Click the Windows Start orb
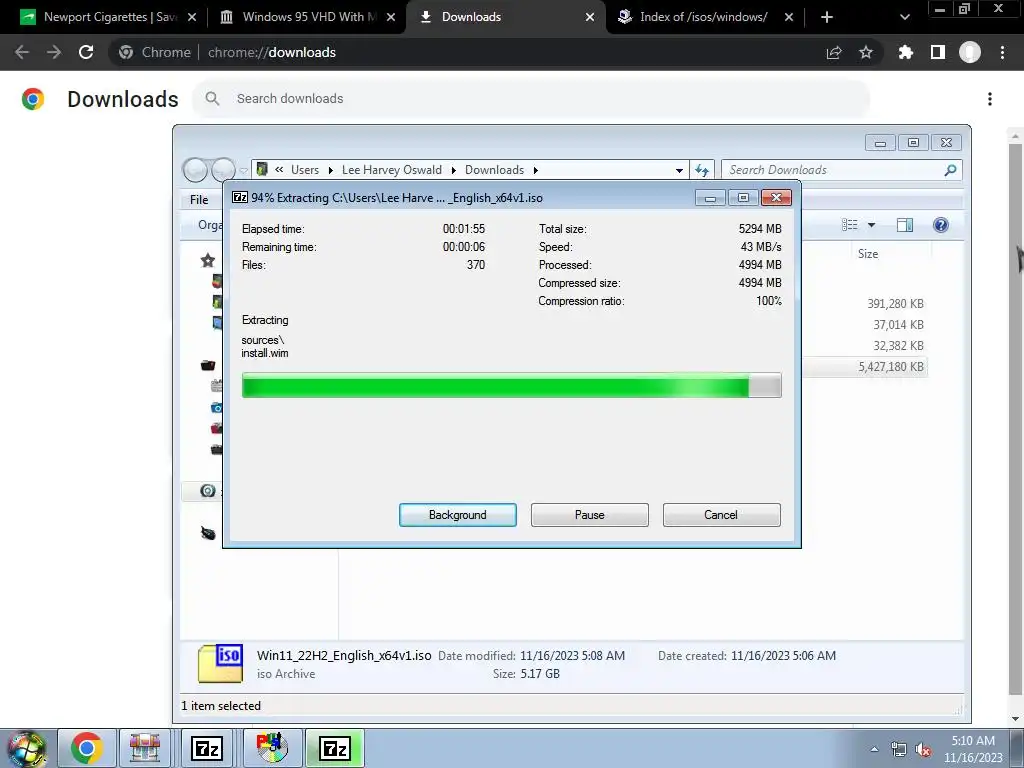1024x768 pixels. [27, 748]
